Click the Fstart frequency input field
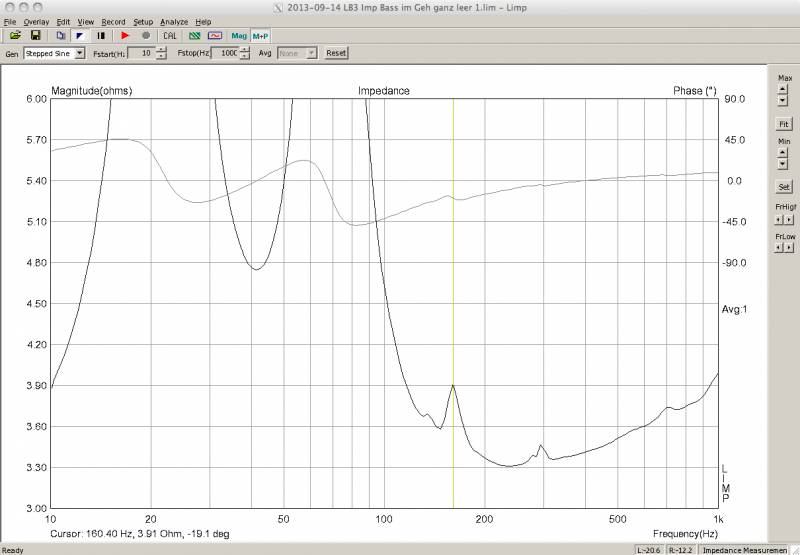The height and width of the screenshot is (555, 800). pos(141,53)
